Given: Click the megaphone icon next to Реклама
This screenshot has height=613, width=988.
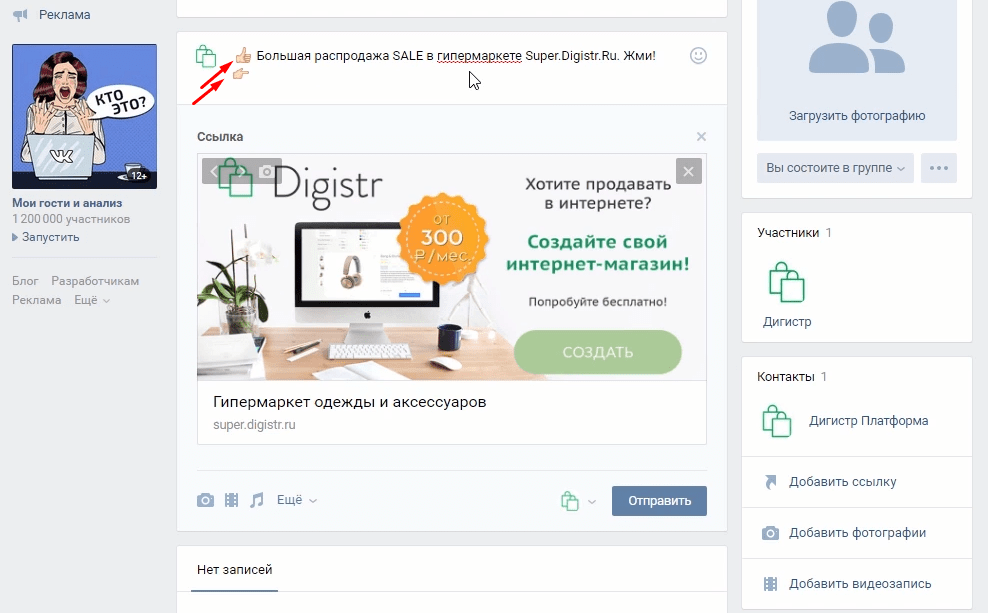Looking at the screenshot, I should (21, 15).
